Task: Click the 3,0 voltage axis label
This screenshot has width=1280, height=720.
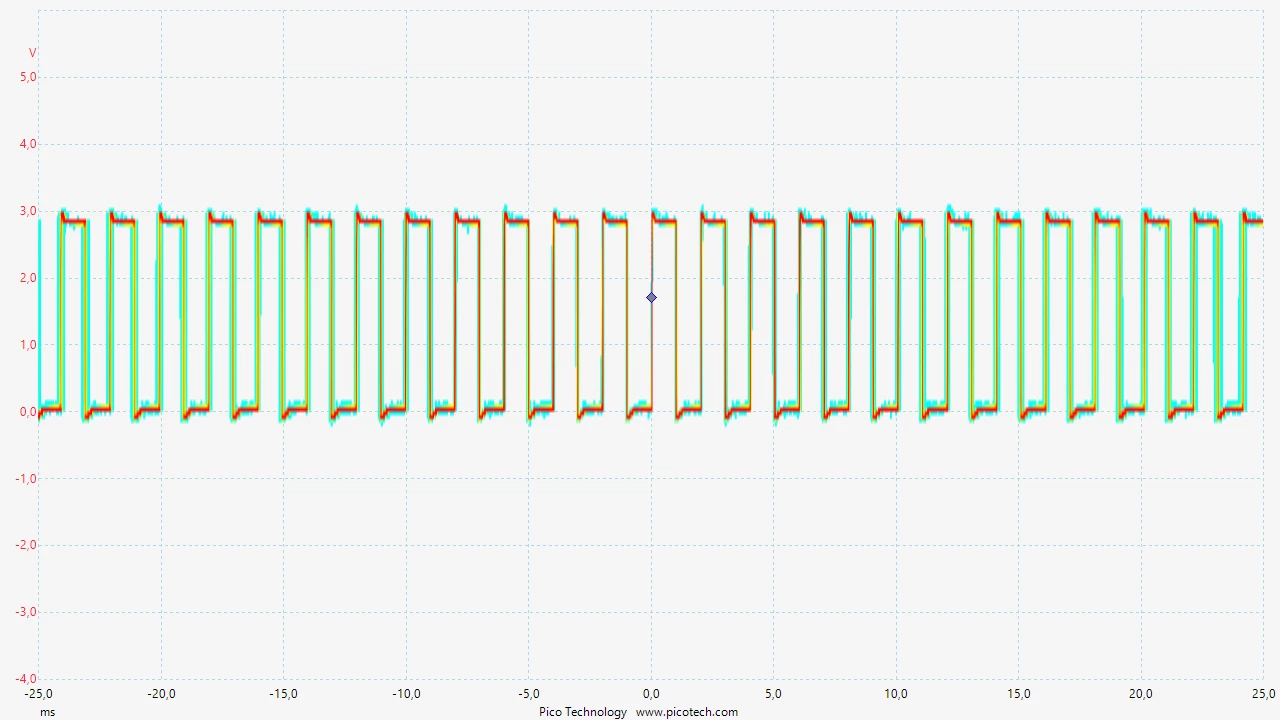Action: click(x=28, y=211)
